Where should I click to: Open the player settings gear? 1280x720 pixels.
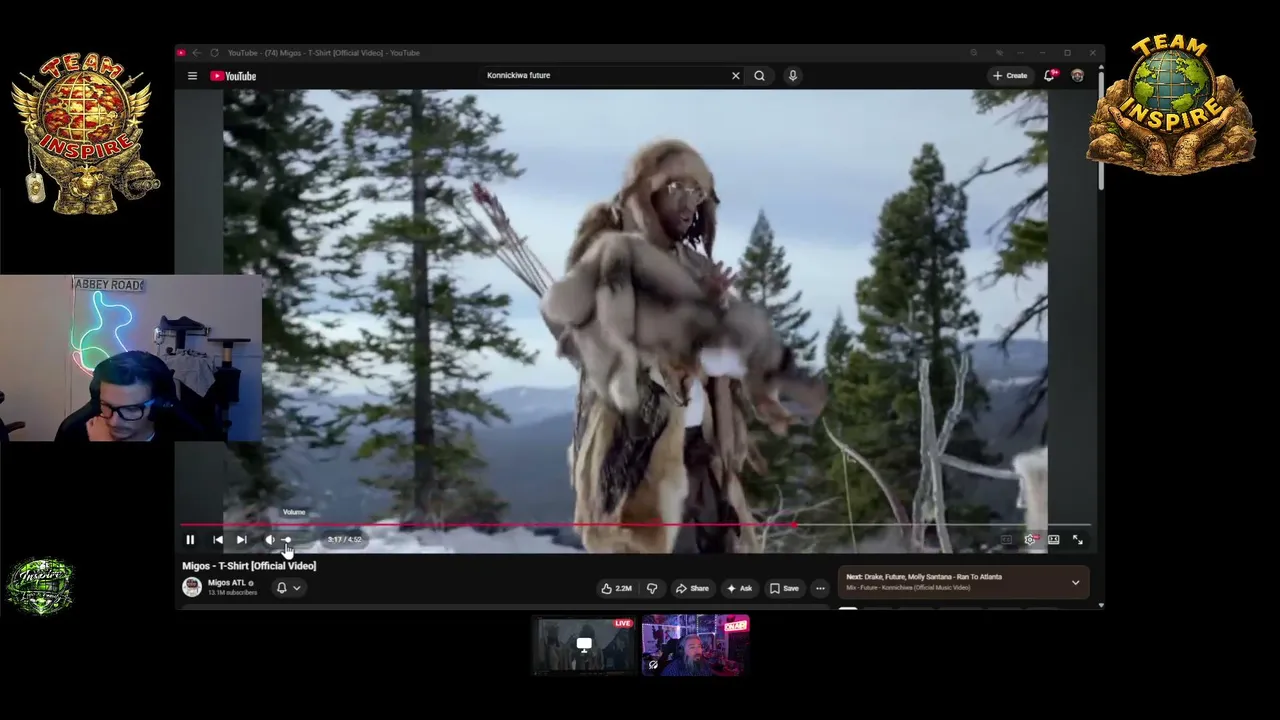(1030, 540)
